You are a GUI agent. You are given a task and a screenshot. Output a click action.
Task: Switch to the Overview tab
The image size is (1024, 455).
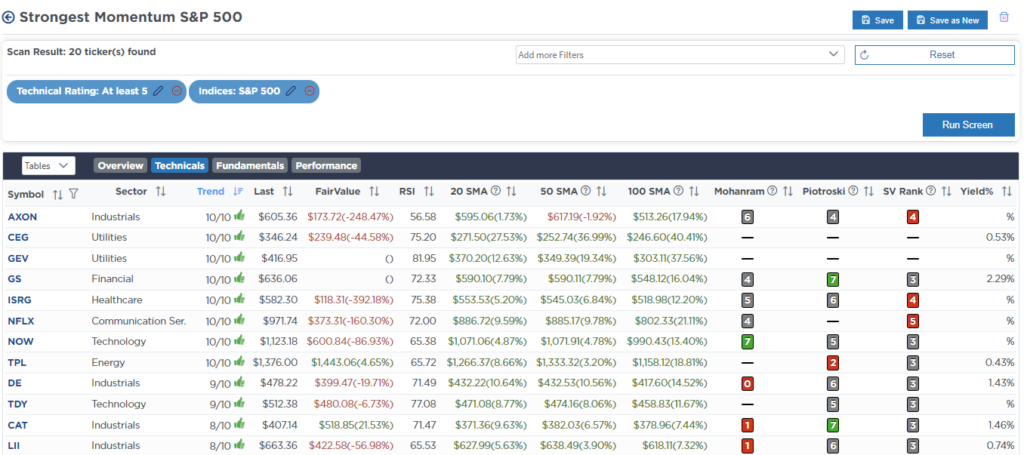pos(120,166)
